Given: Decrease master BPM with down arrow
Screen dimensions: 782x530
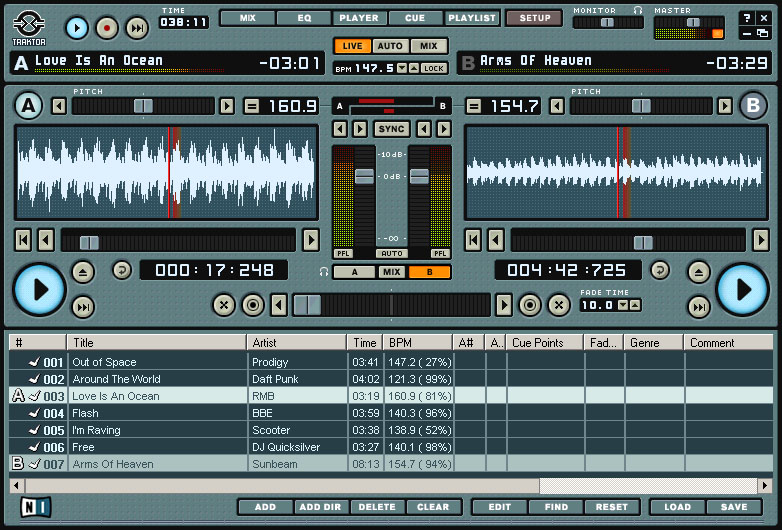Looking at the screenshot, I should pyautogui.click(x=402, y=68).
